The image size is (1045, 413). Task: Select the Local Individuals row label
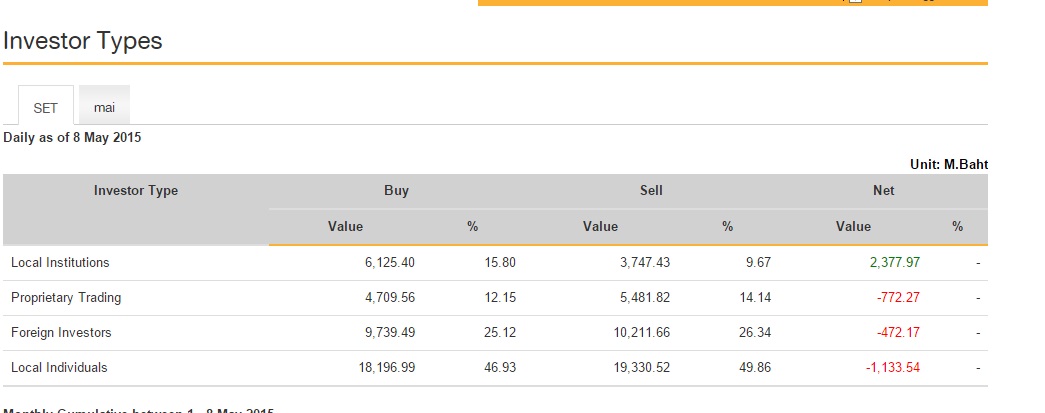[59, 368]
